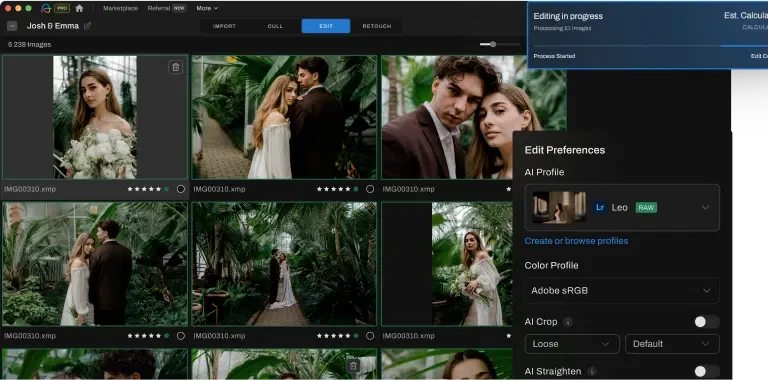Enable the AI Straighten switch

click(706, 371)
